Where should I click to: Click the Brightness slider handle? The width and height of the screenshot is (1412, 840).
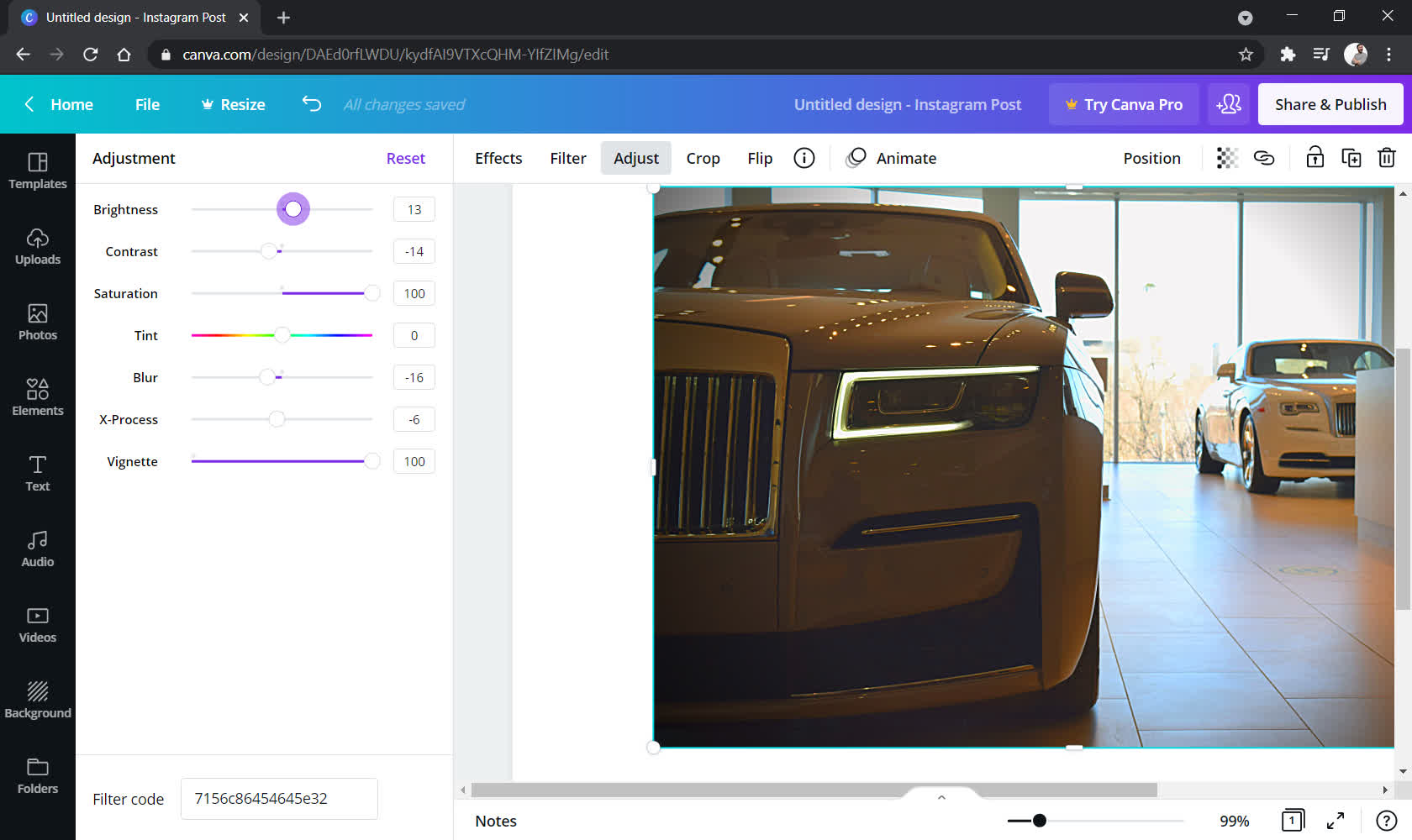click(293, 209)
